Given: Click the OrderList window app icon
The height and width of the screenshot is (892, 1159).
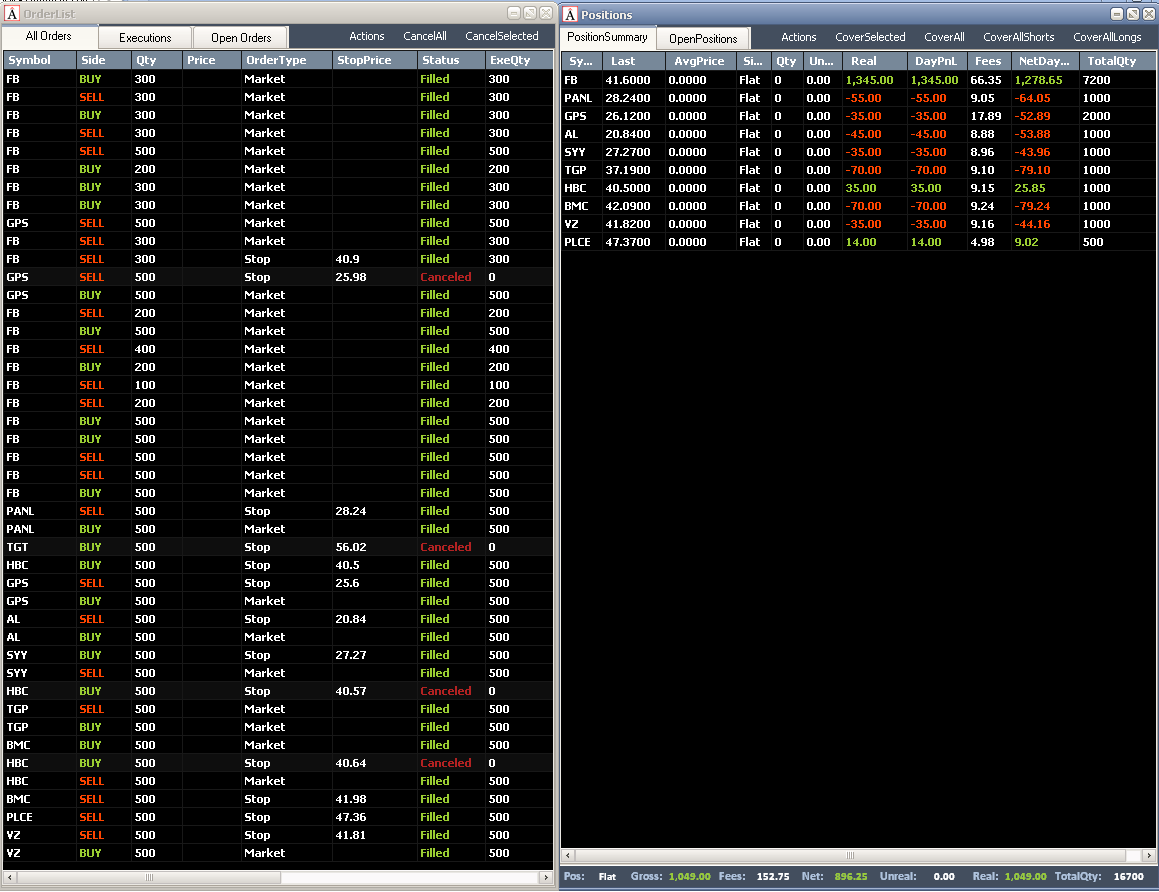Looking at the screenshot, I should (x=12, y=13).
